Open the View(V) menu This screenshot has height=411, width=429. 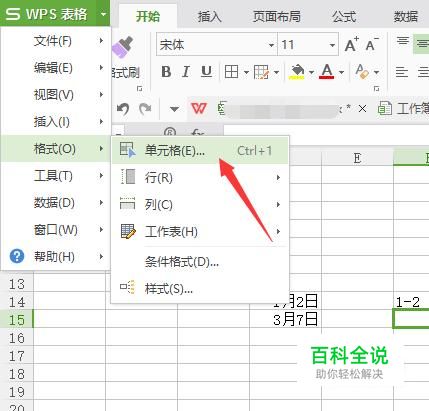click(56, 95)
